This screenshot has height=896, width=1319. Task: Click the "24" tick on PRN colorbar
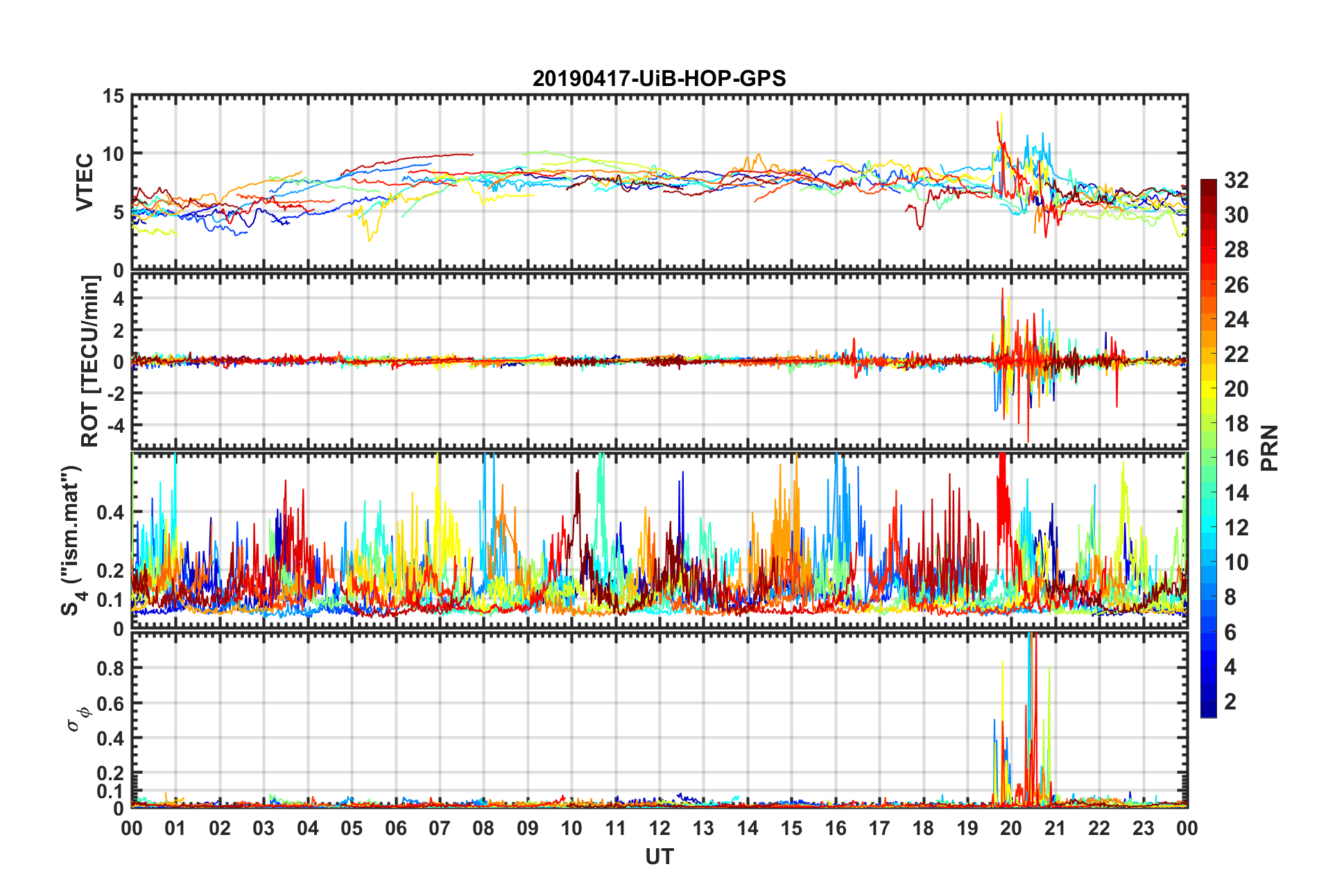(x=1236, y=320)
